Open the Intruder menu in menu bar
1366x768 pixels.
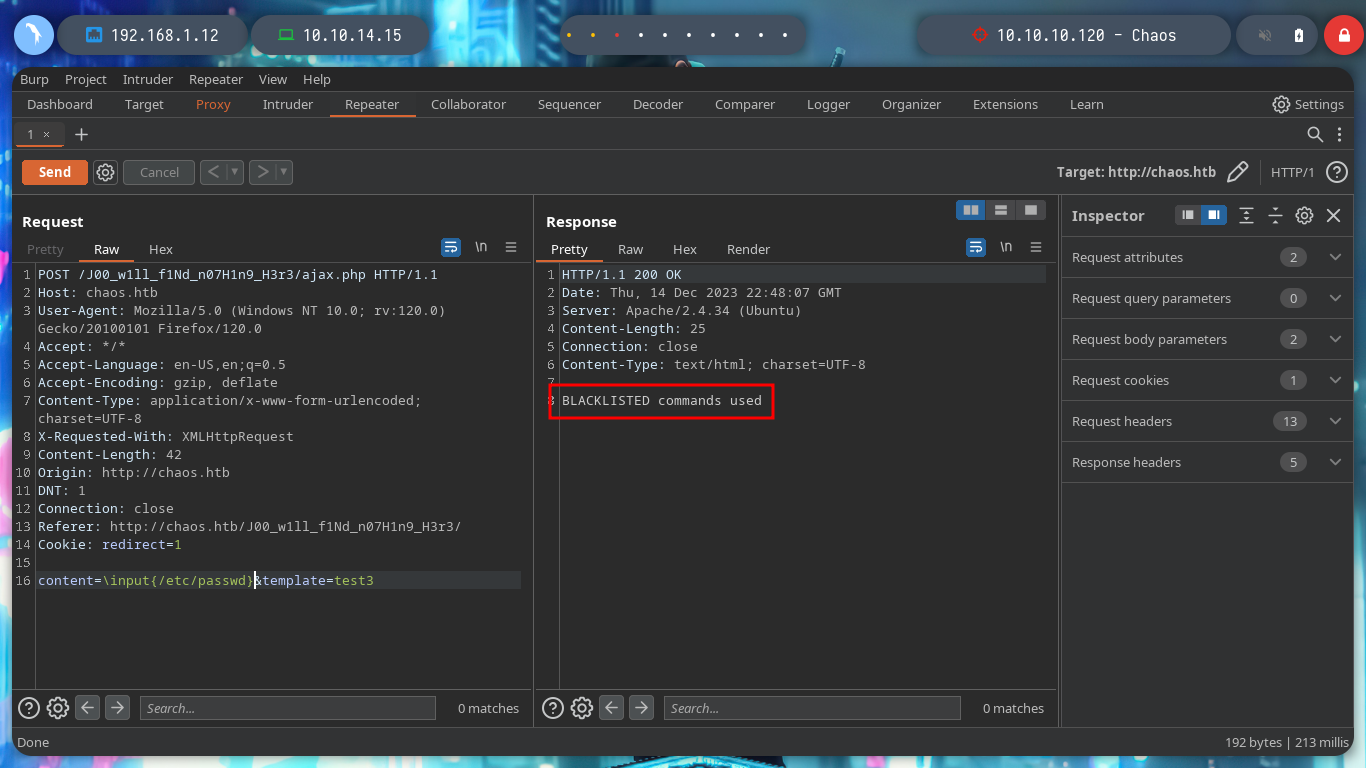click(148, 79)
